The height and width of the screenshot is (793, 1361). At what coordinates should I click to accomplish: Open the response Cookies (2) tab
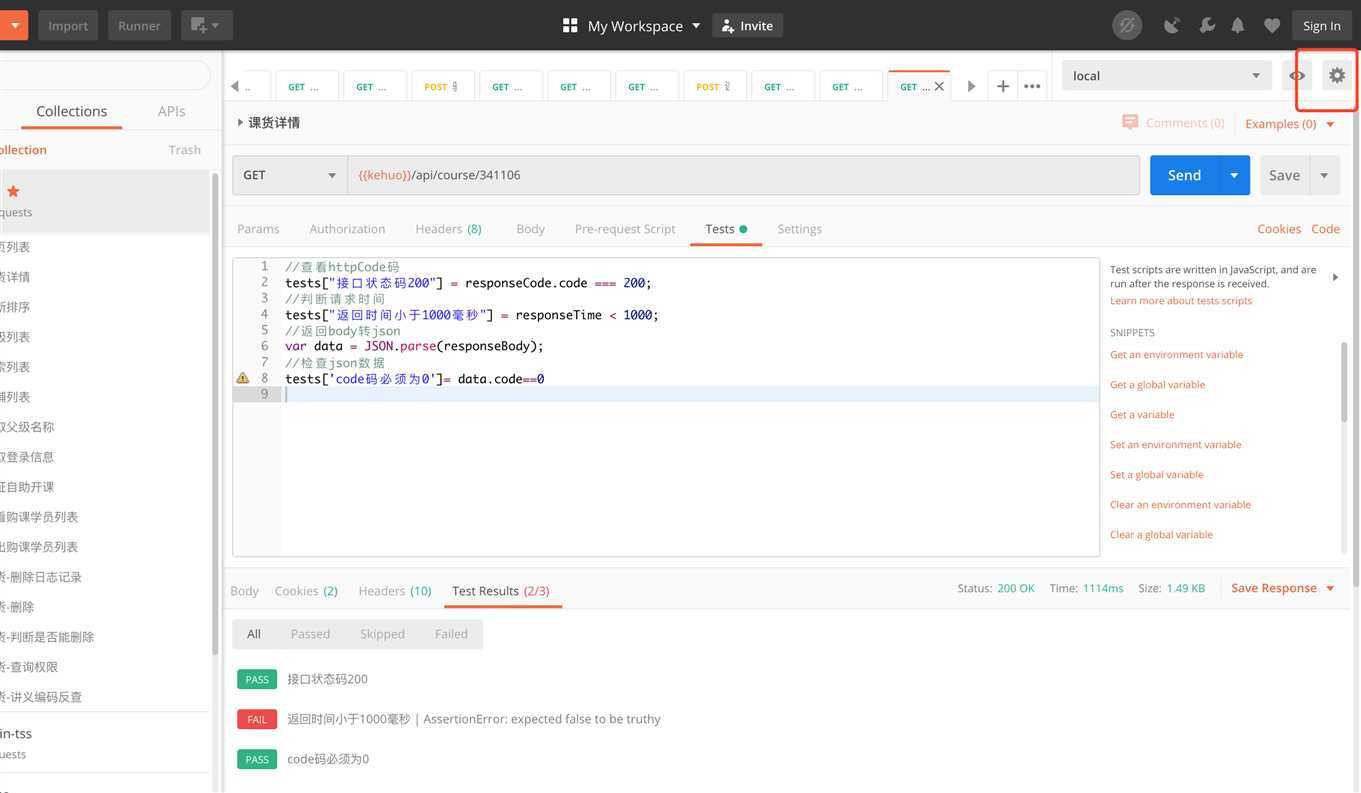(x=306, y=591)
